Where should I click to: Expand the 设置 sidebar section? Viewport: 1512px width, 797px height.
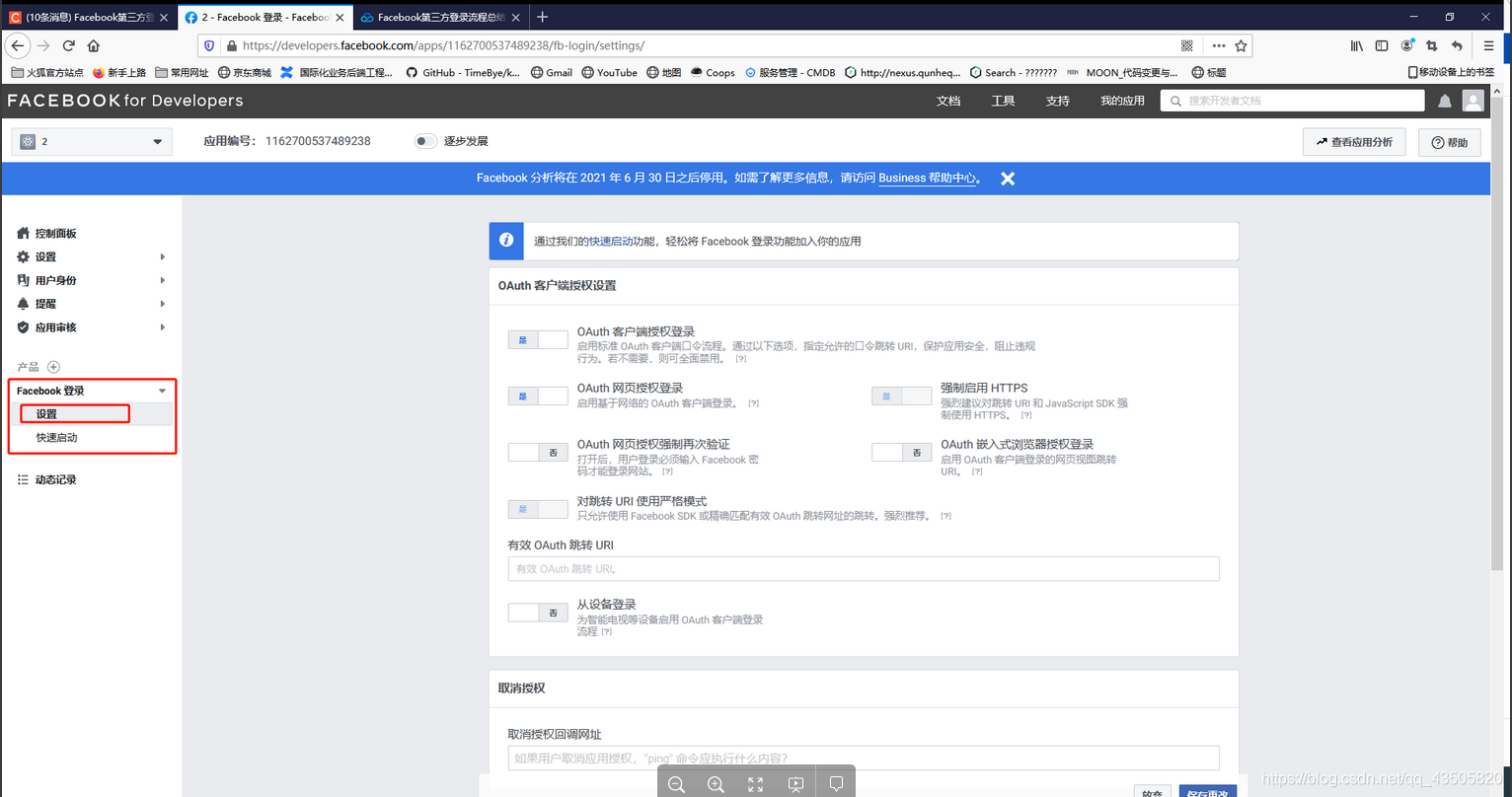91,256
